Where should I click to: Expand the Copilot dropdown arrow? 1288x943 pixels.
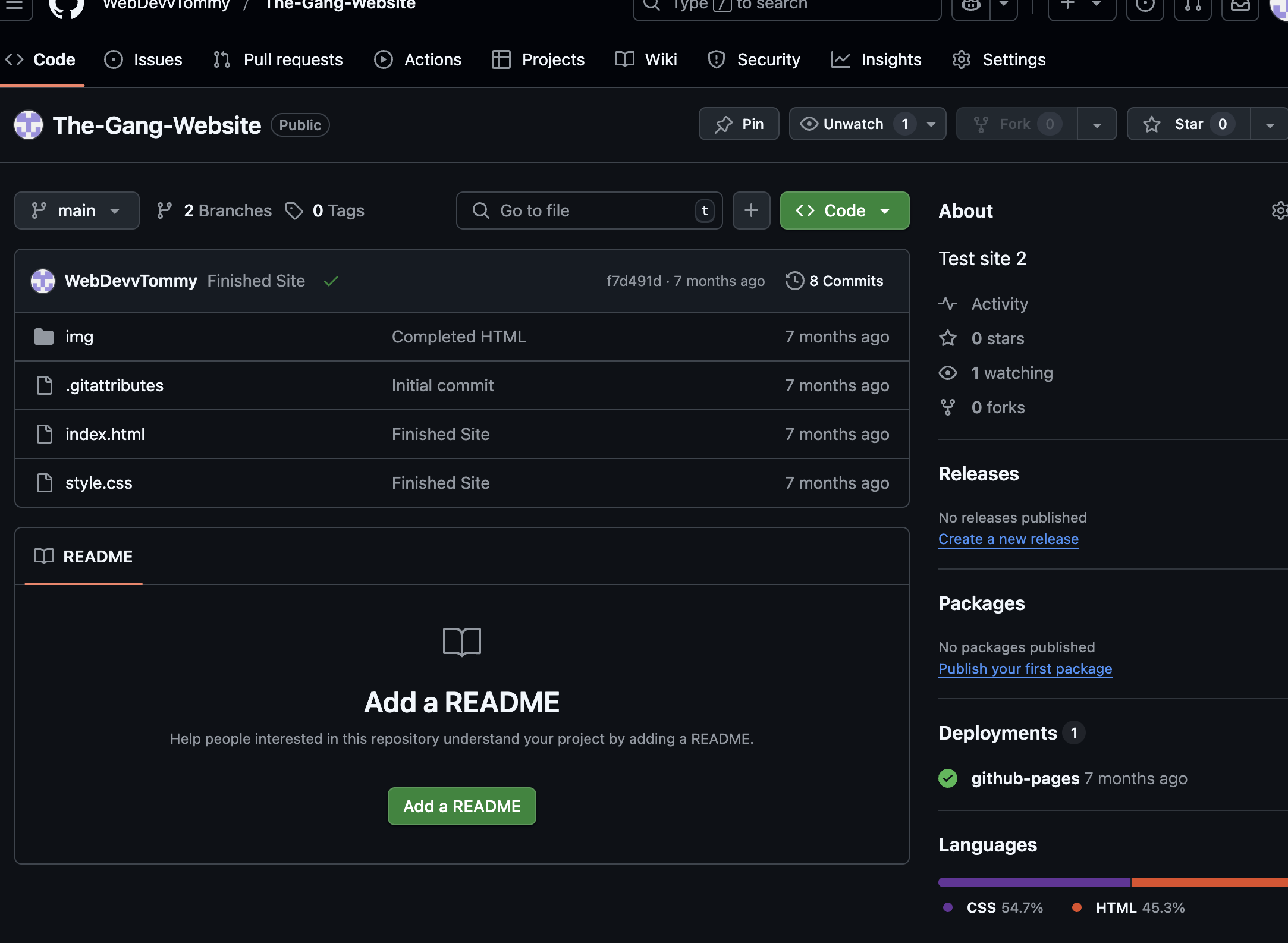click(1004, 6)
